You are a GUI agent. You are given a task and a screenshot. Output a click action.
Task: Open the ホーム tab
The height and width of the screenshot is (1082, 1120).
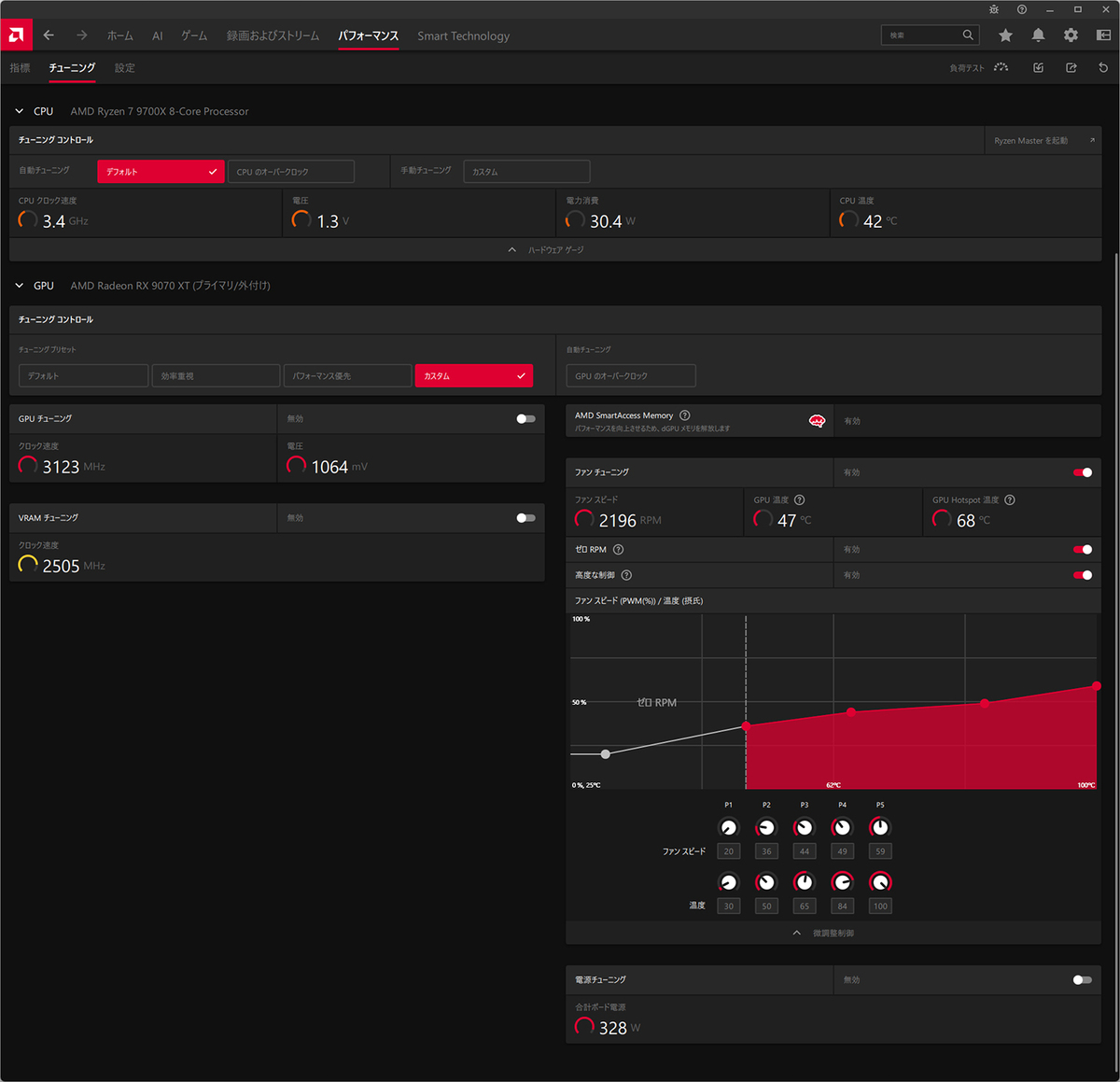pos(119,35)
